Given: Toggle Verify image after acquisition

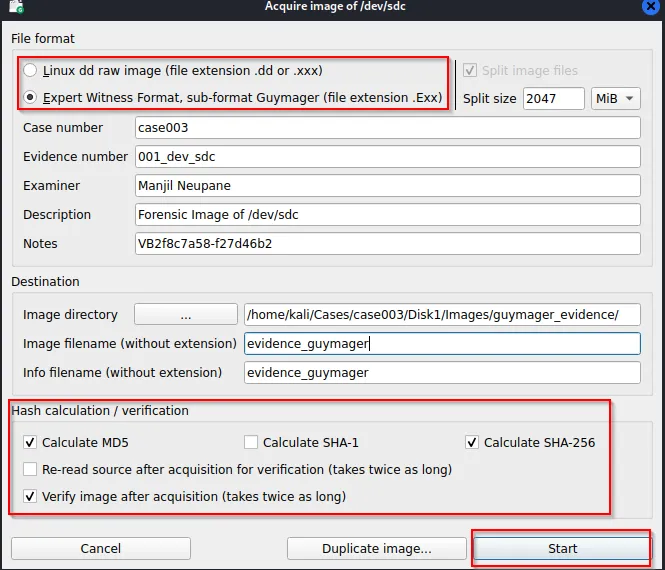Looking at the screenshot, I should (30, 496).
